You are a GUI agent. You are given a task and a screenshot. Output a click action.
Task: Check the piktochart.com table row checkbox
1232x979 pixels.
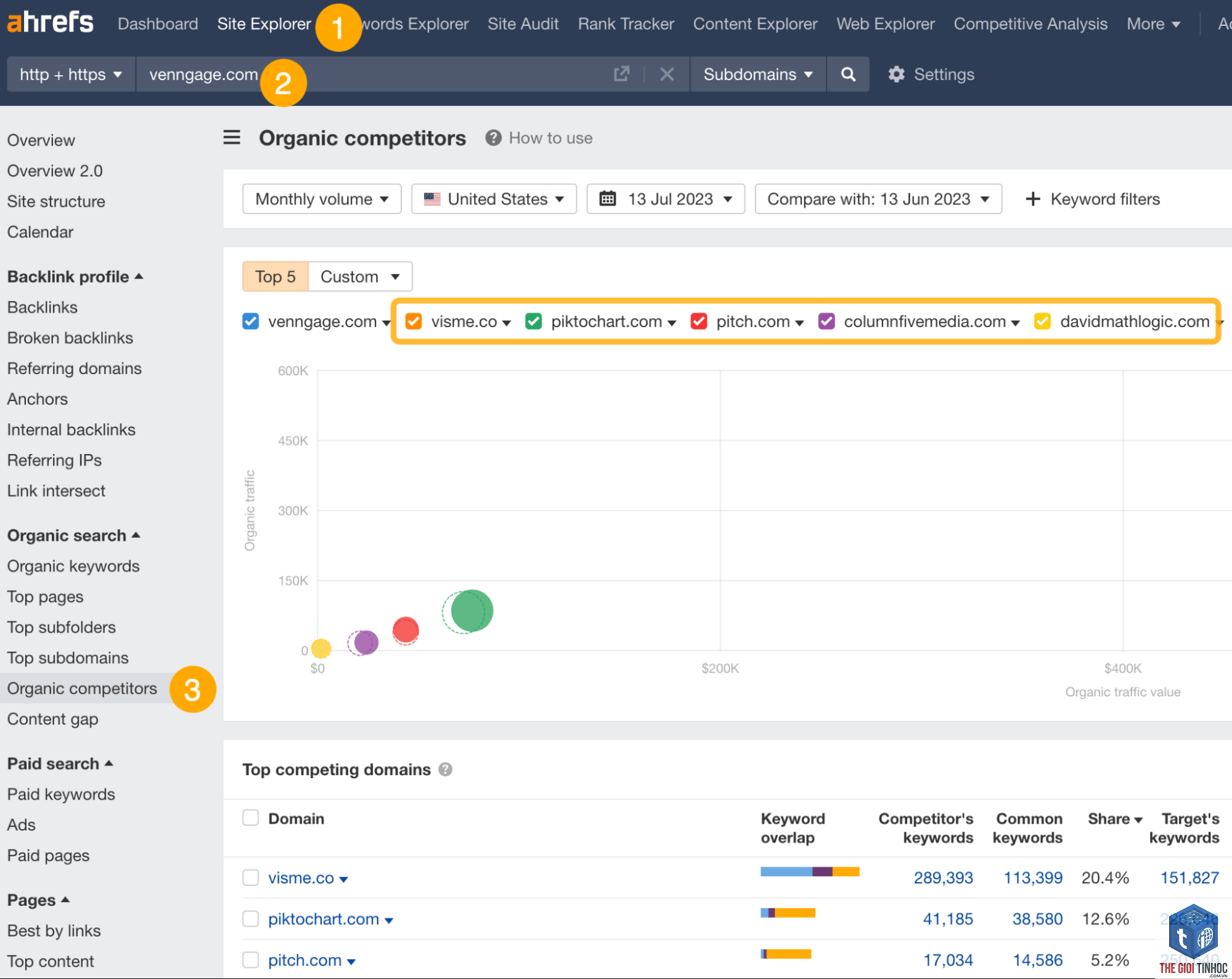click(250, 919)
